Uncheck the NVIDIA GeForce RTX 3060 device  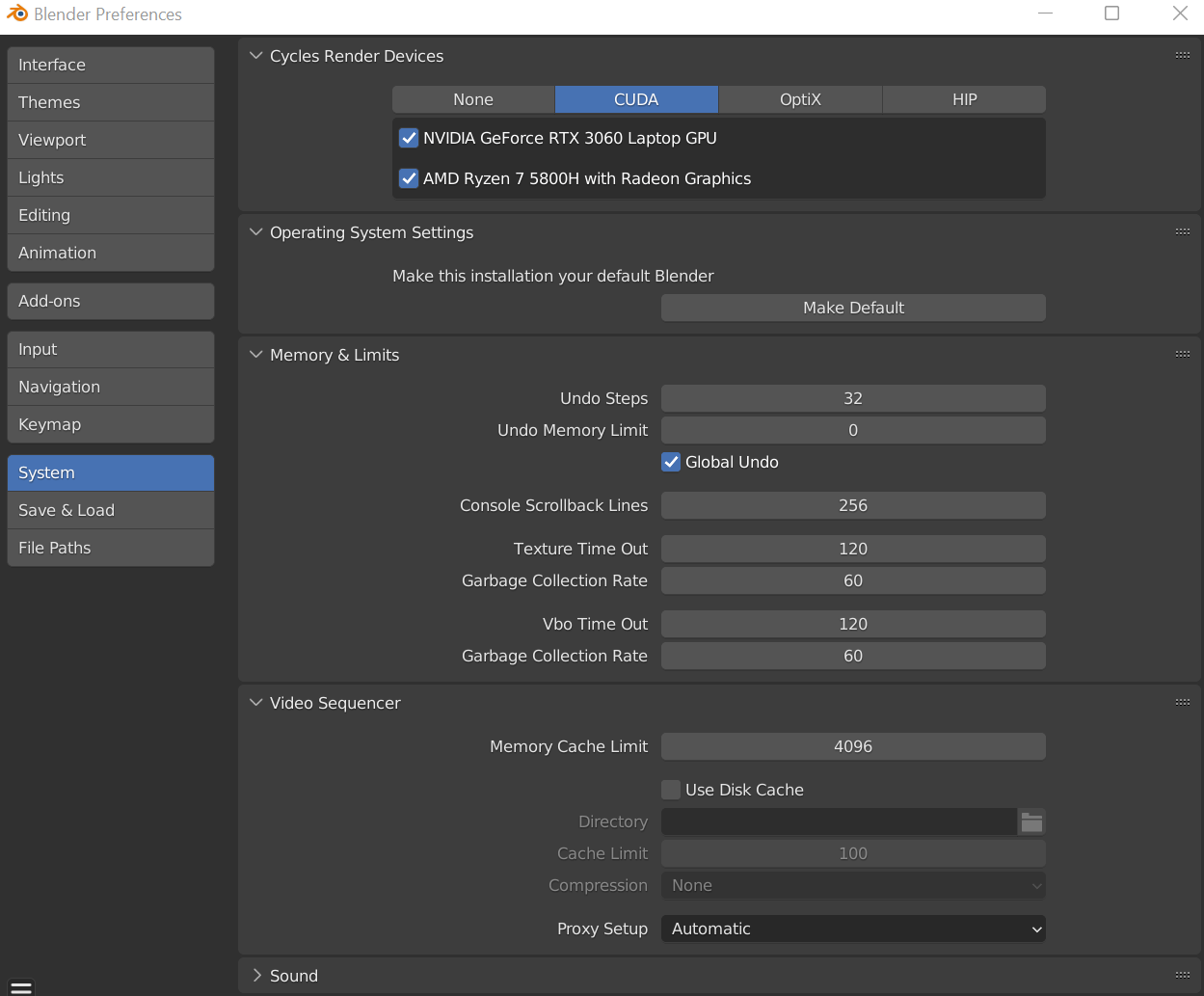[x=408, y=138]
